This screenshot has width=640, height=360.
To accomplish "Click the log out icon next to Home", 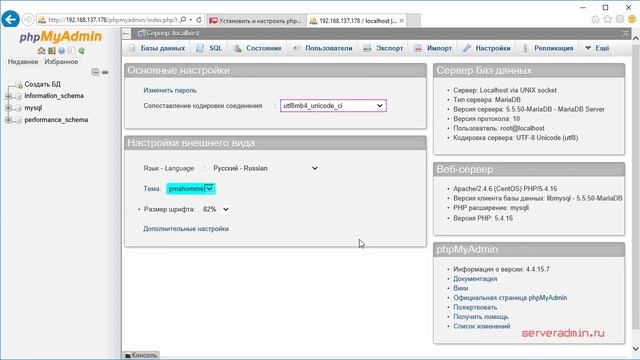I will click(x=51, y=51).
